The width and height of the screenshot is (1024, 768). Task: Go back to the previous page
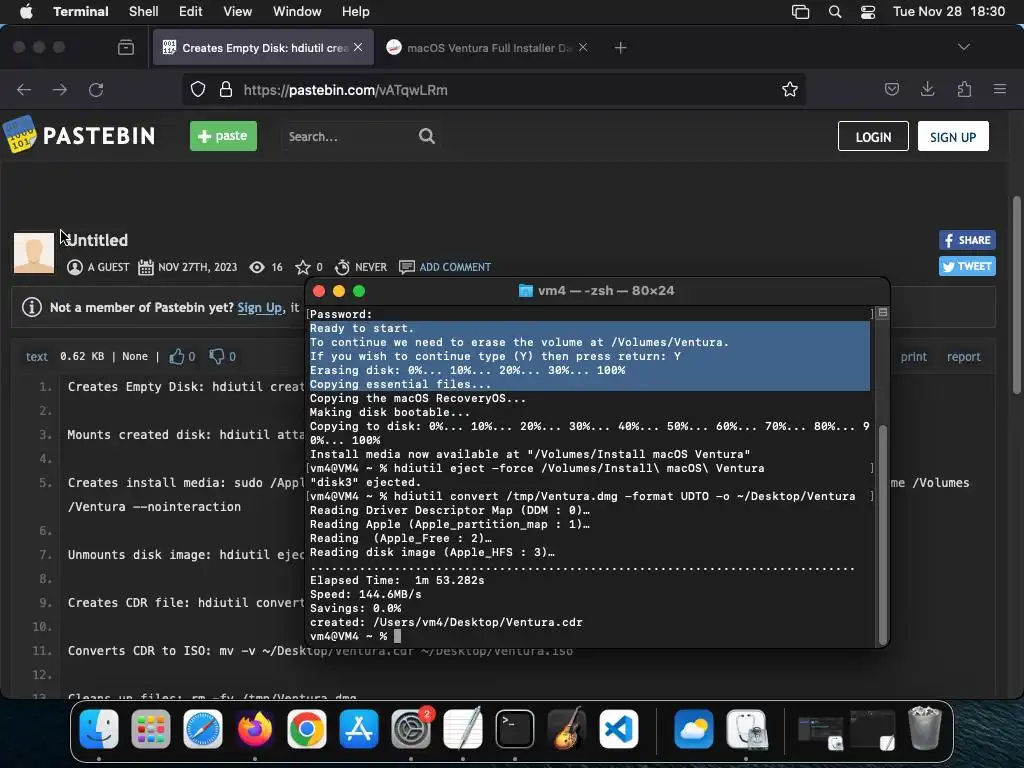[24, 89]
